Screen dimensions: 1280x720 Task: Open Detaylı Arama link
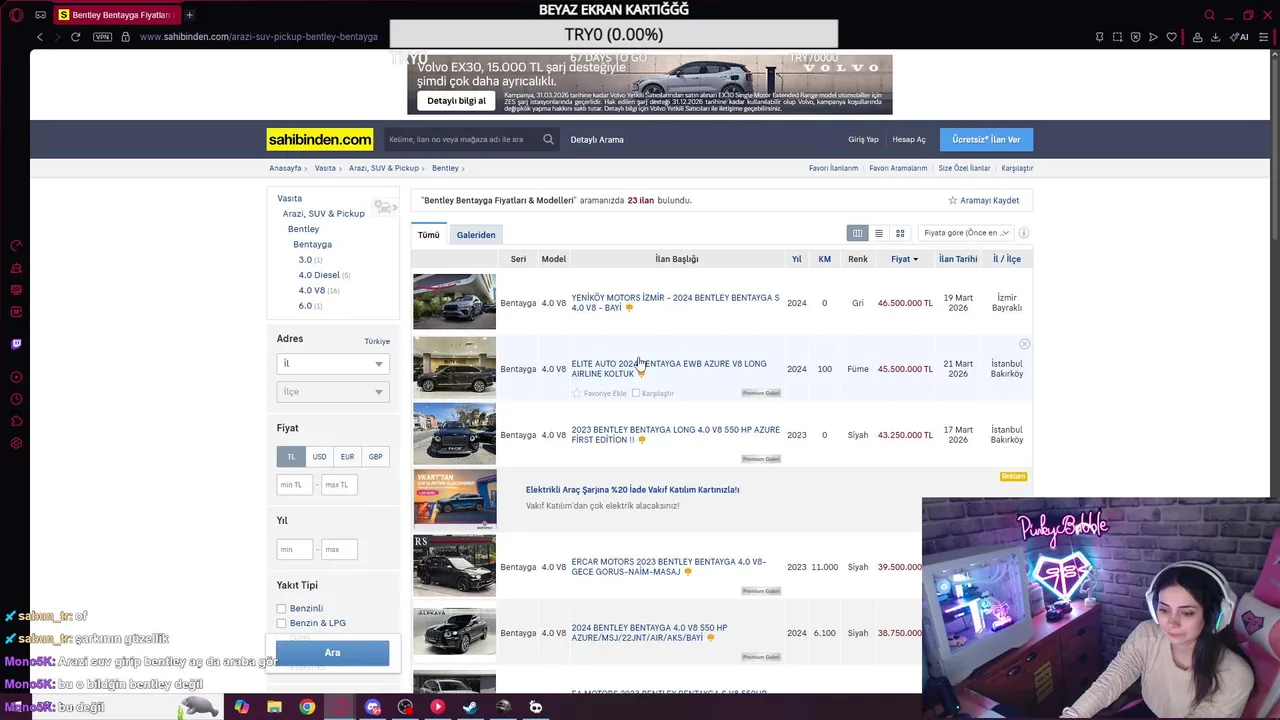(597, 139)
